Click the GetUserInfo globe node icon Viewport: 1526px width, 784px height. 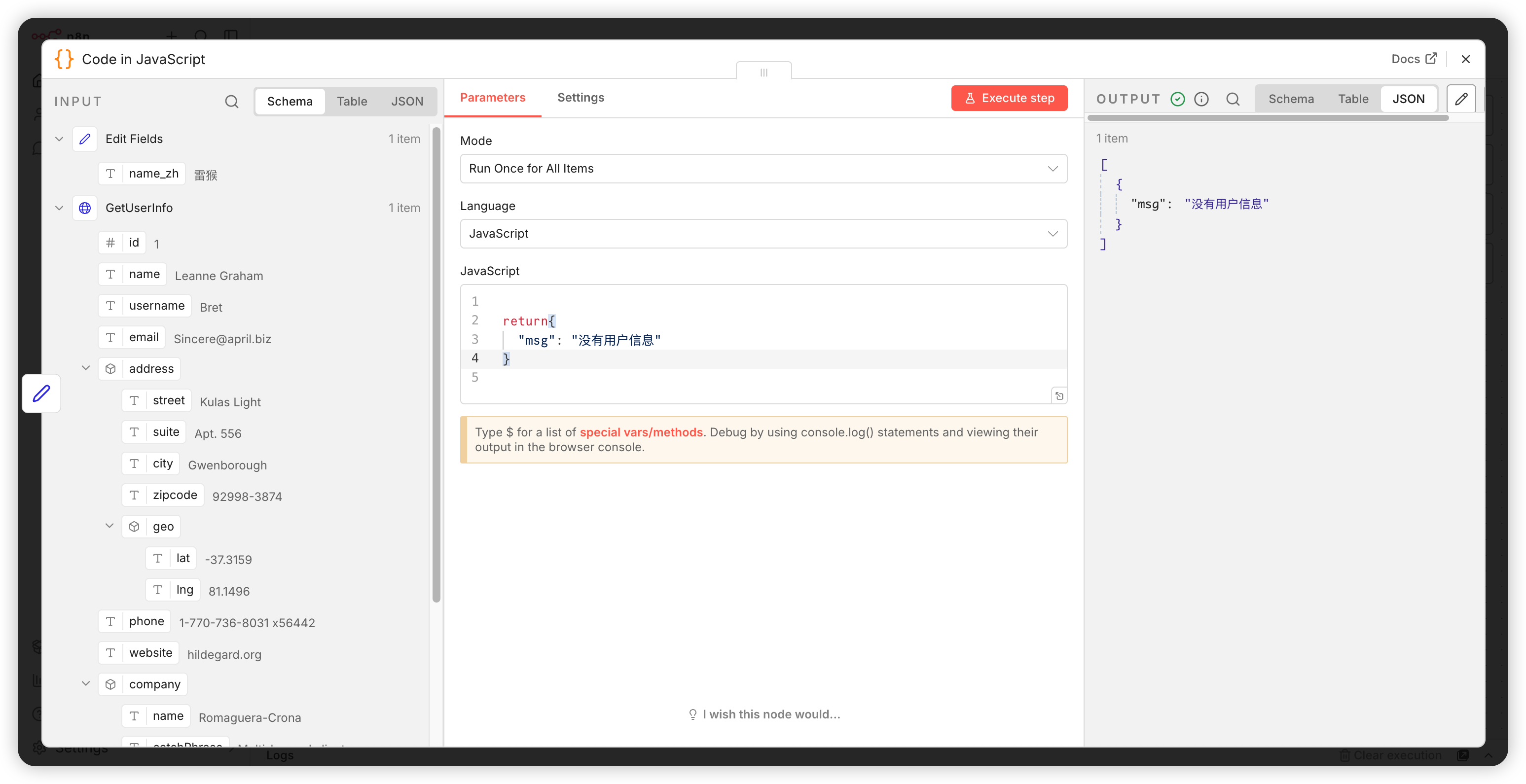pos(85,208)
